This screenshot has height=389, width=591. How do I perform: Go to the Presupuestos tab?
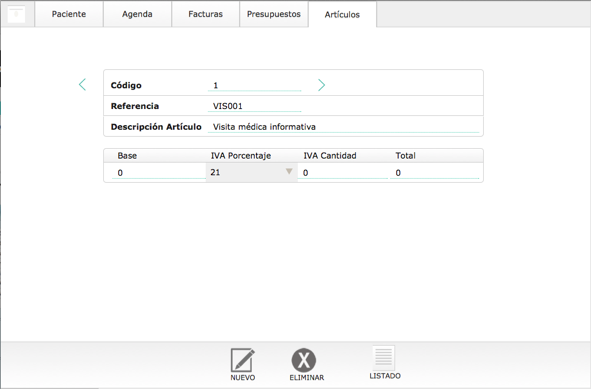(x=274, y=14)
